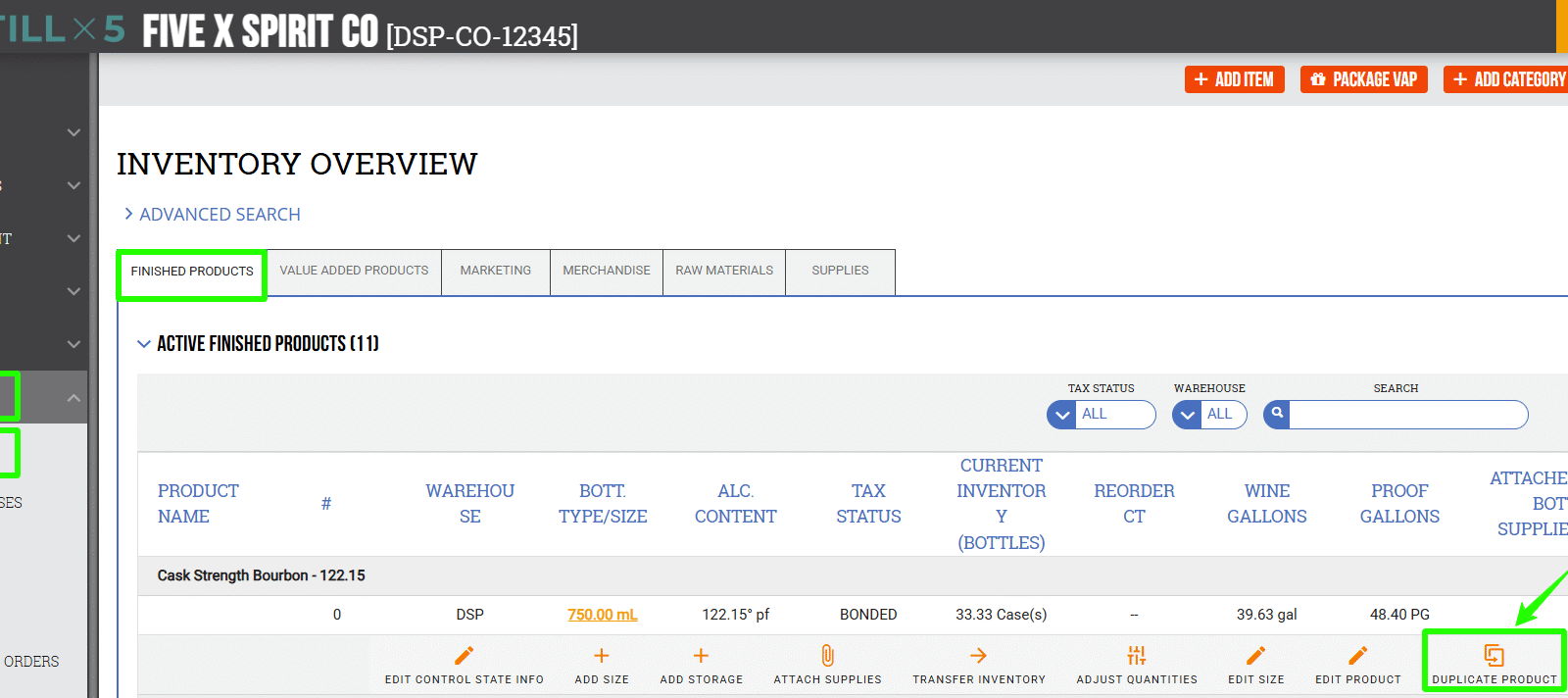The image size is (1568, 698).
Task: Click the Add Storage plus icon
Action: coord(701,656)
